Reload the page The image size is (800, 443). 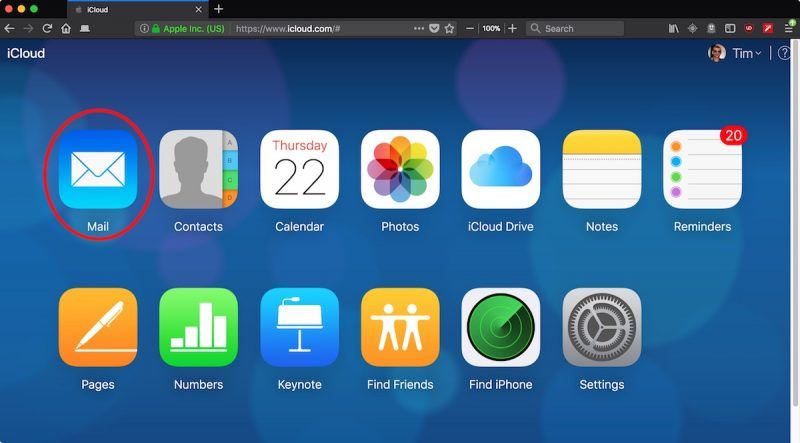(x=47, y=29)
